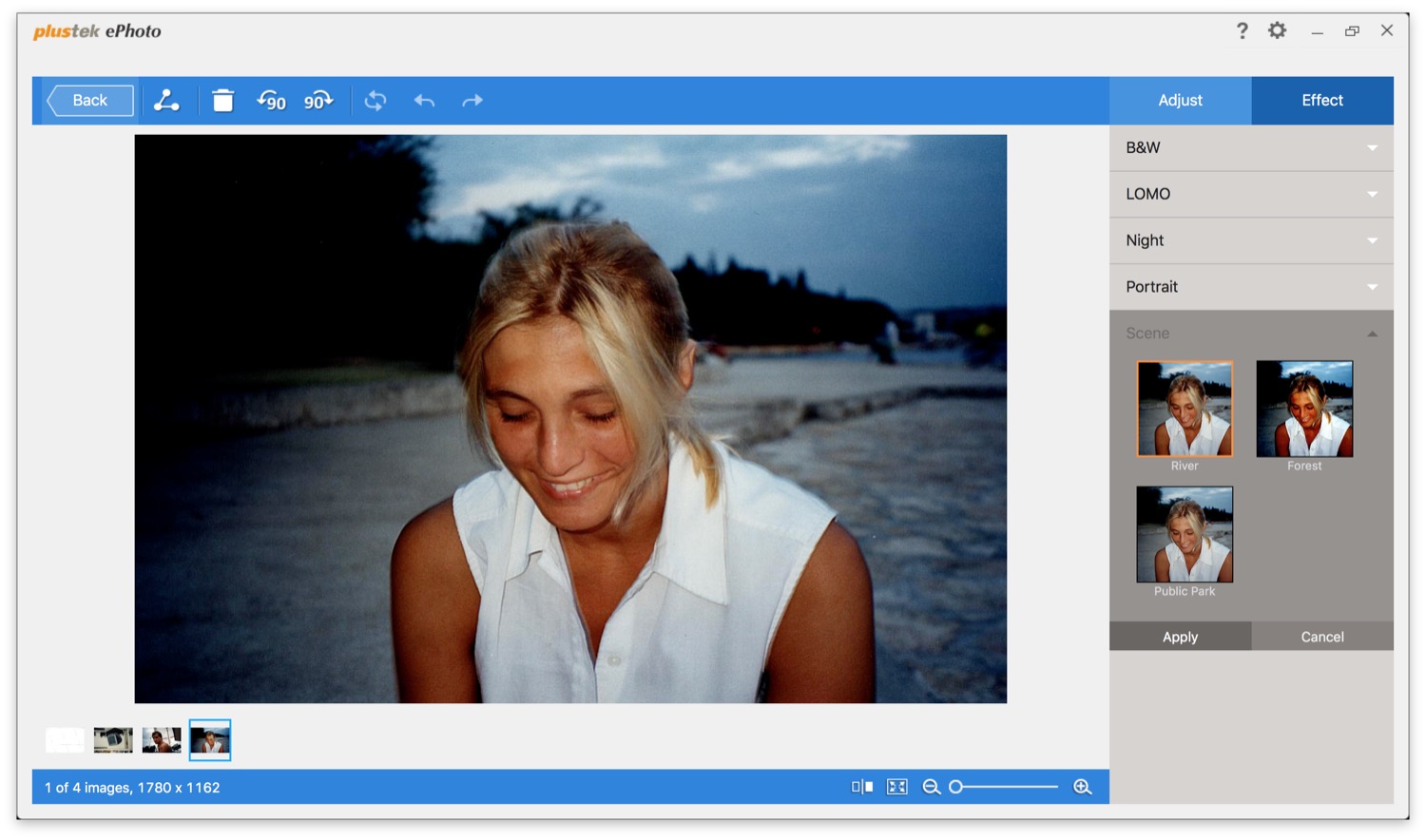Click the zoom slider handle
This screenshot has width=1426, height=840.
[x=956, y=787]
